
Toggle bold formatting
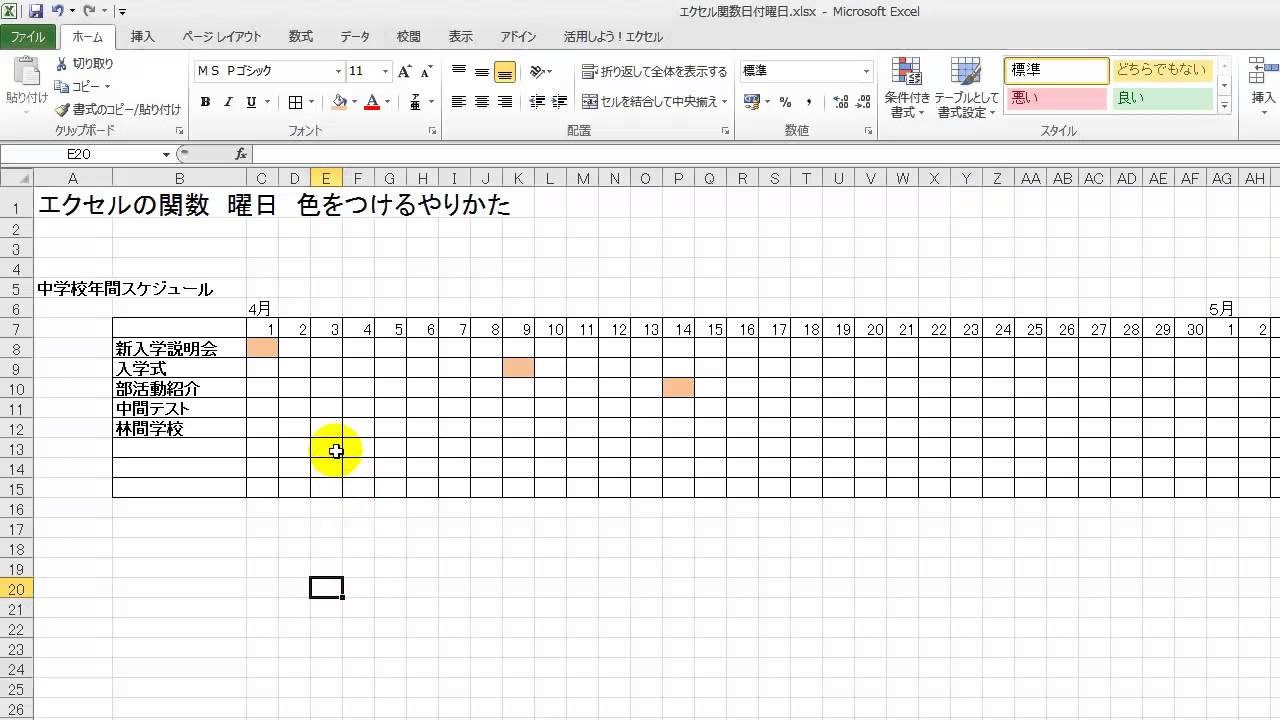coord(205,102)
